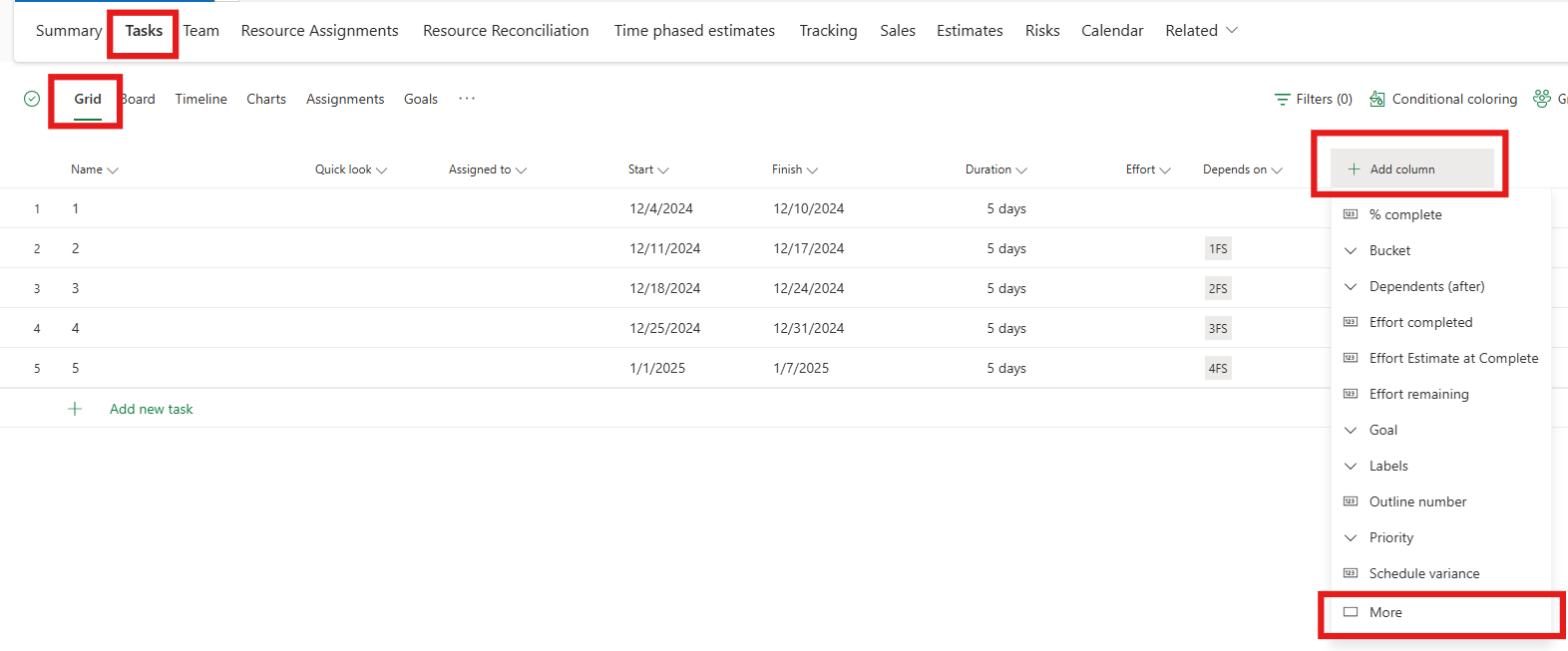
Task: Click the icon beside Effort Estimate at Complete
Action: point(1351,358)
